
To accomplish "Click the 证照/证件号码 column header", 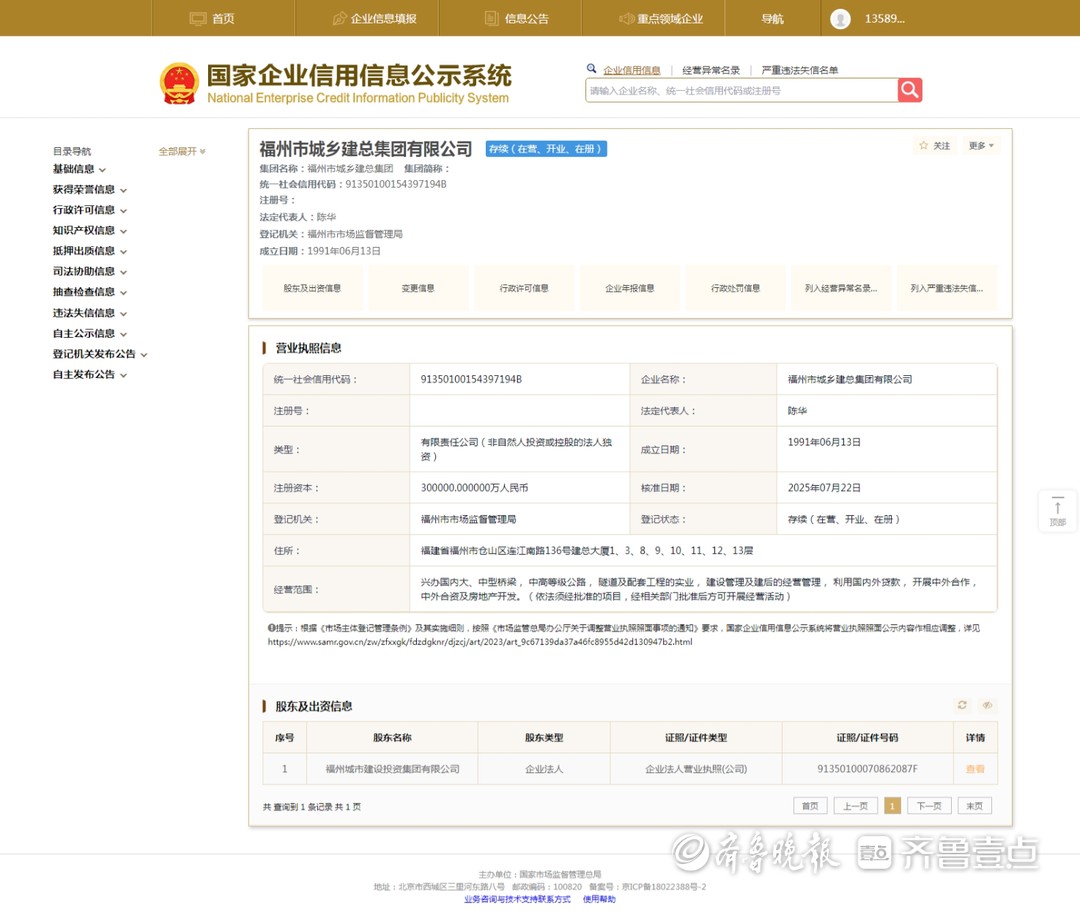I will (x=867, y=738).
